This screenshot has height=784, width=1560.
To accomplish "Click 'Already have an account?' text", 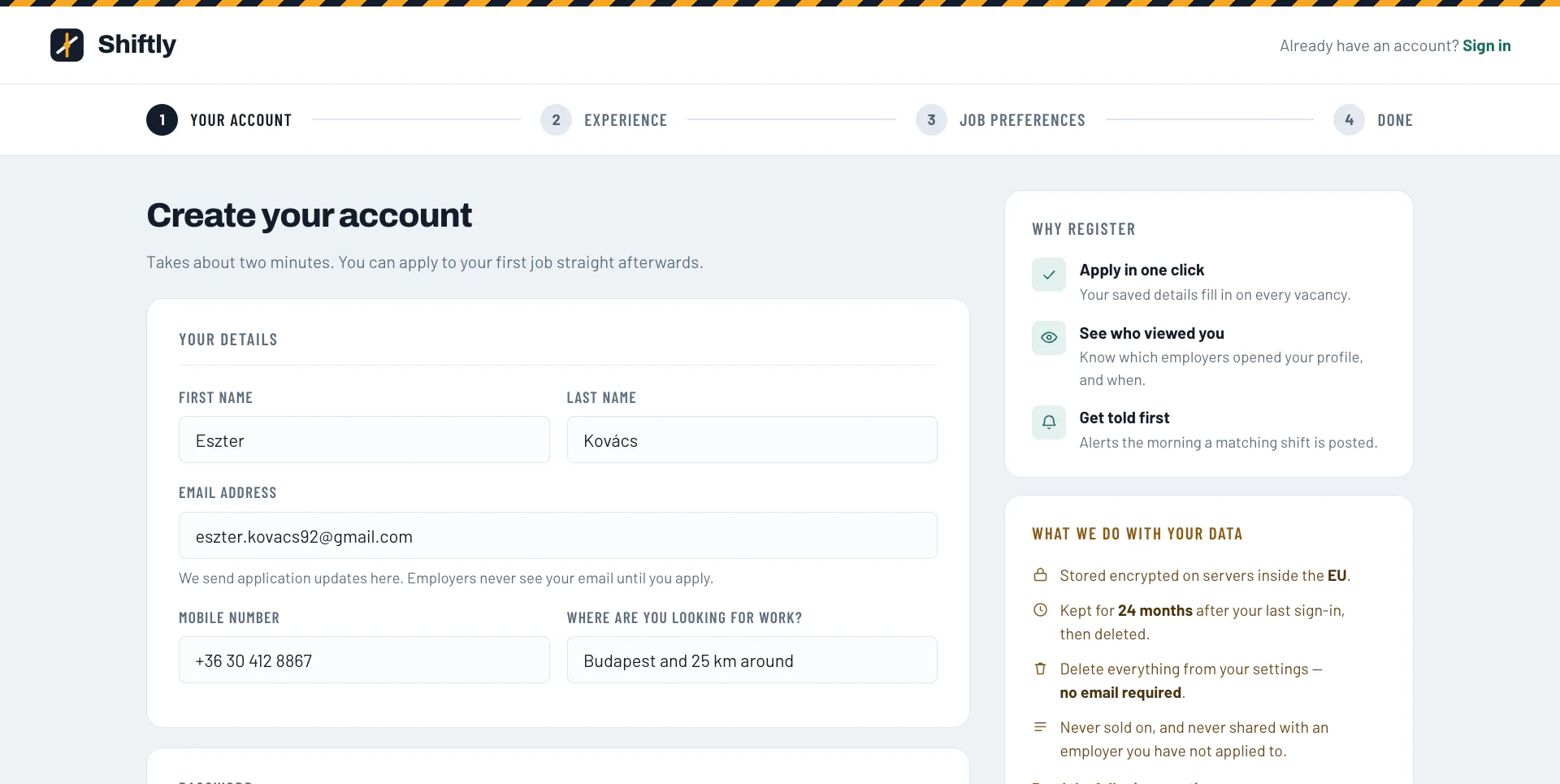I will (x=1369, y=45).
